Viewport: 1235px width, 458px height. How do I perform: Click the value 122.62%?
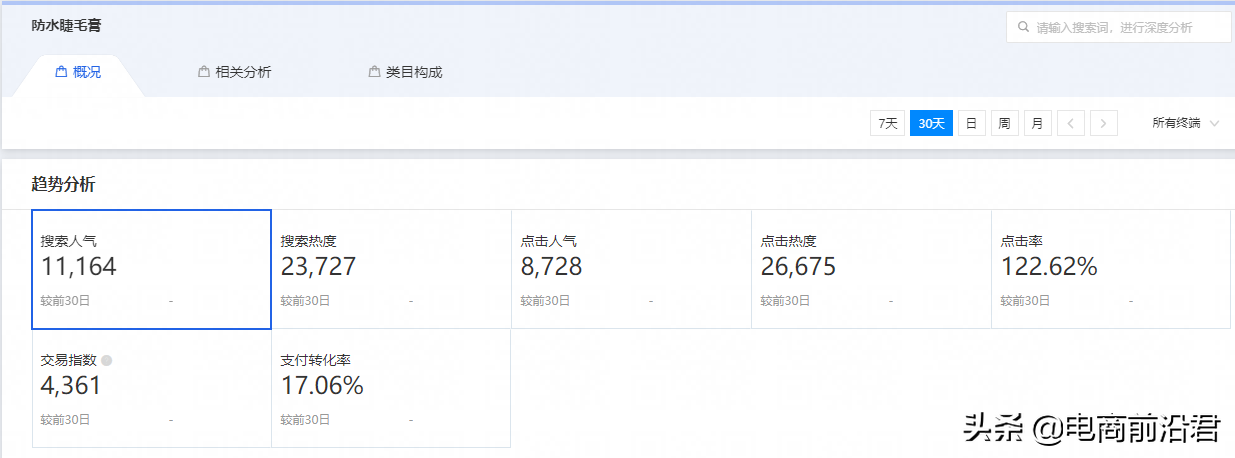point(1050,267)
